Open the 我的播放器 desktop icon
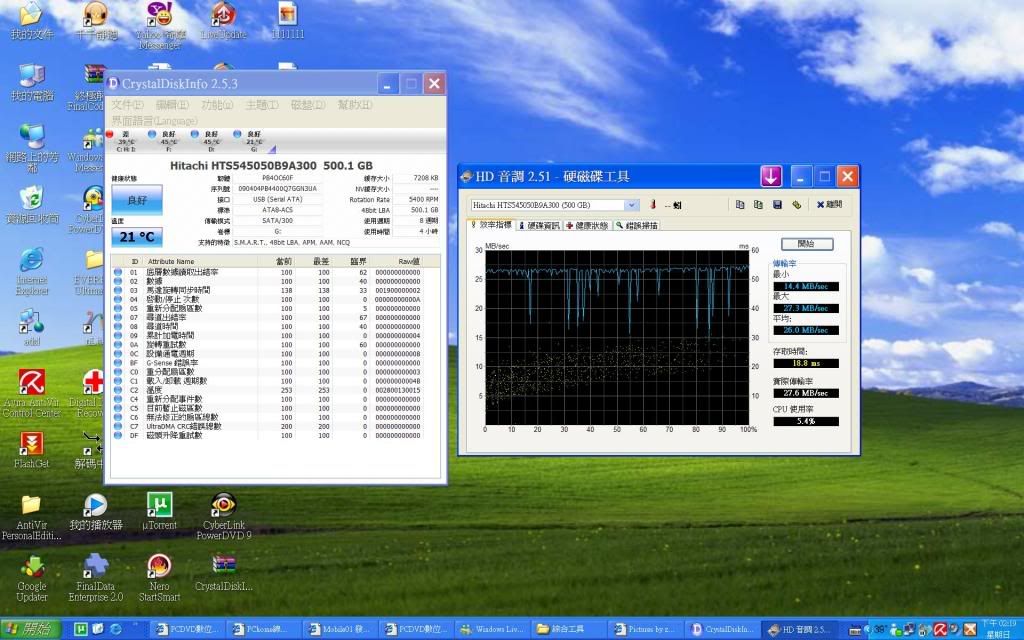Viewport: 1024px width, 640px height. point(95,511)
